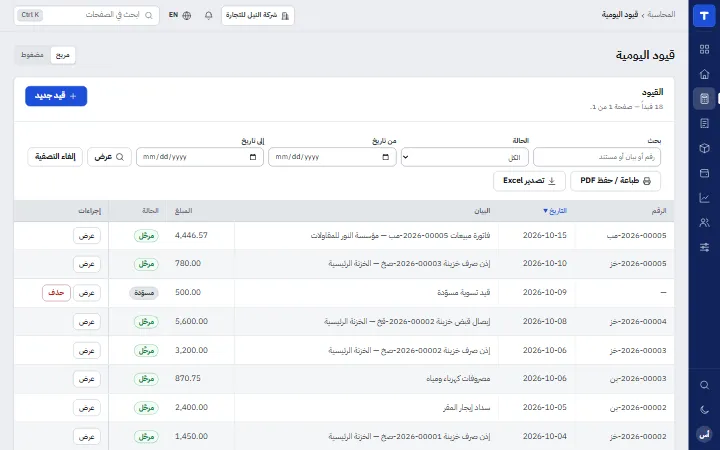Switch language with the EN globe
The image size is (720, 450).
[x=180, y=15]
